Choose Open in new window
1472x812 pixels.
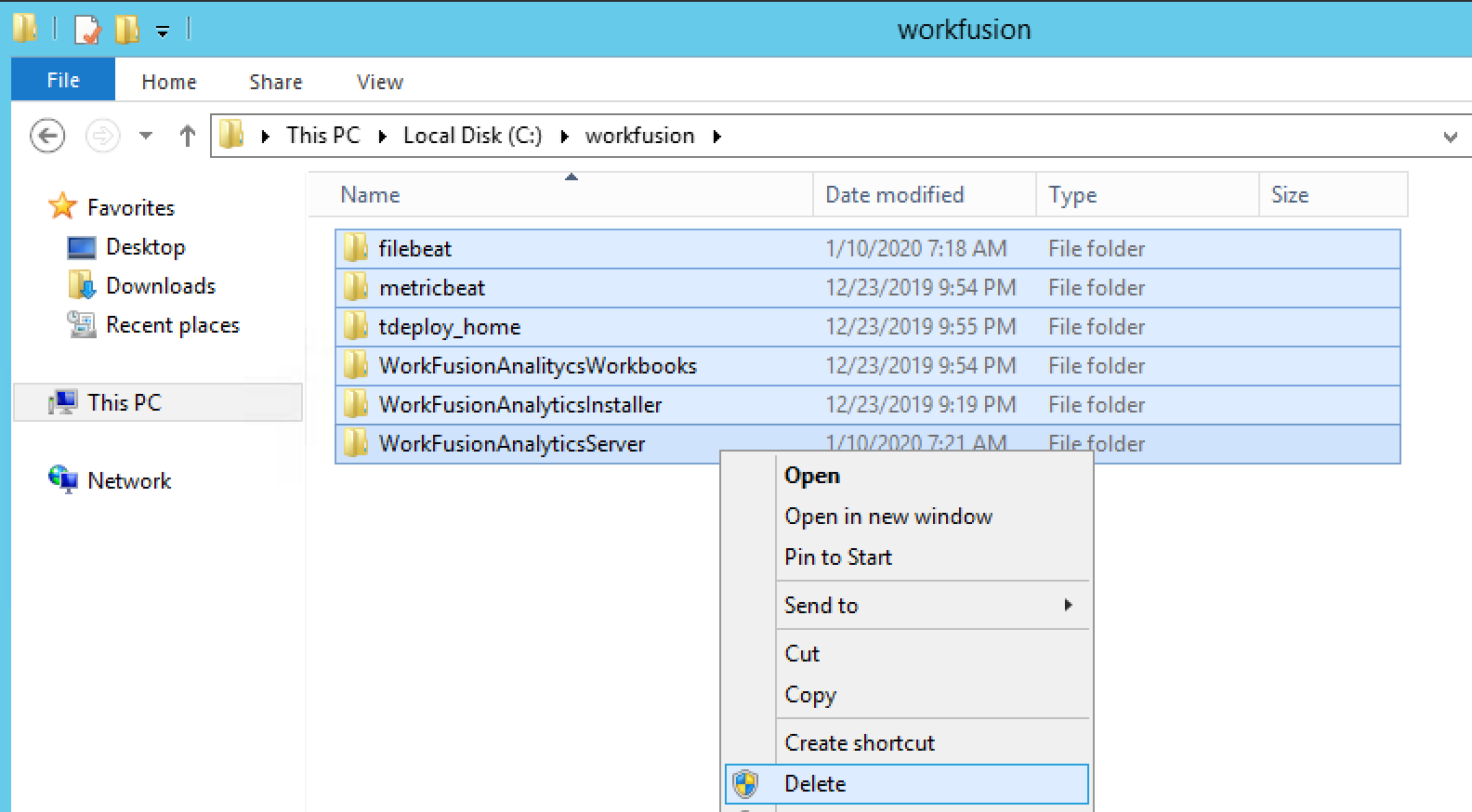pyautogui.click(x=907, y=517)
